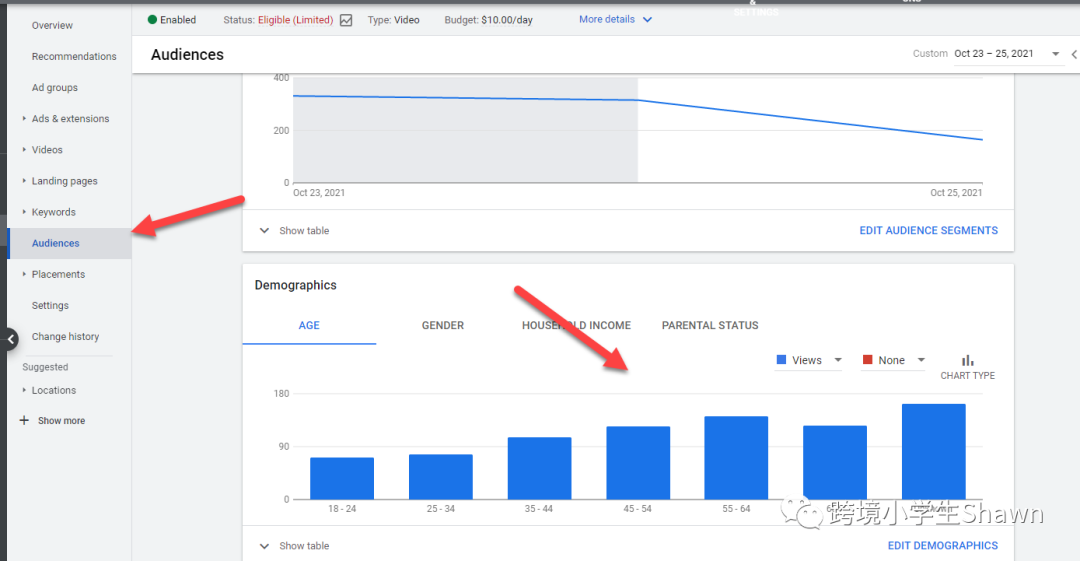Screen dimensions: 1080x561
Task: Open the performance chart icon next to status
Action: pos(346,20)
